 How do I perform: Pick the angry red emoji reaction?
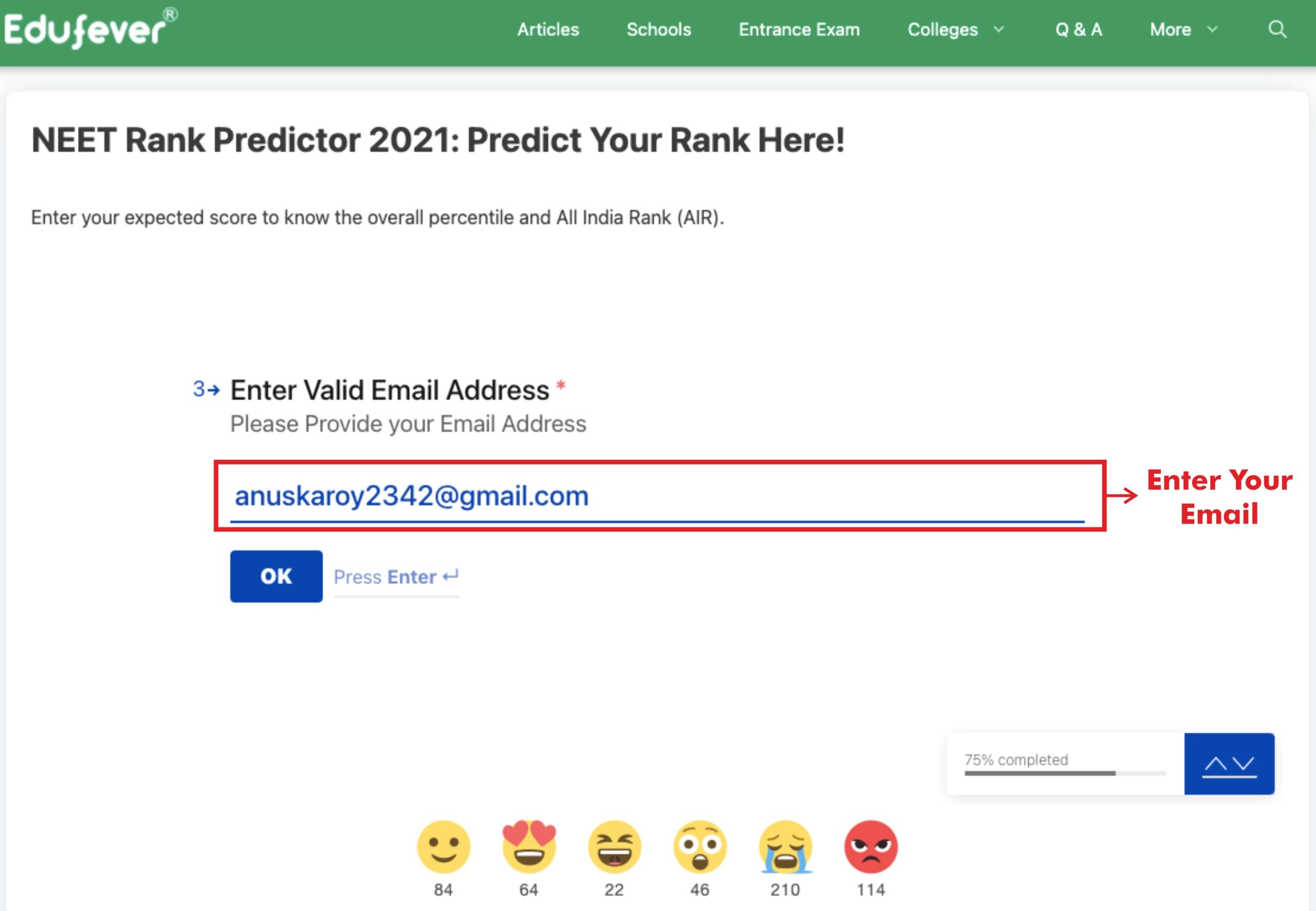coord(871,847)
